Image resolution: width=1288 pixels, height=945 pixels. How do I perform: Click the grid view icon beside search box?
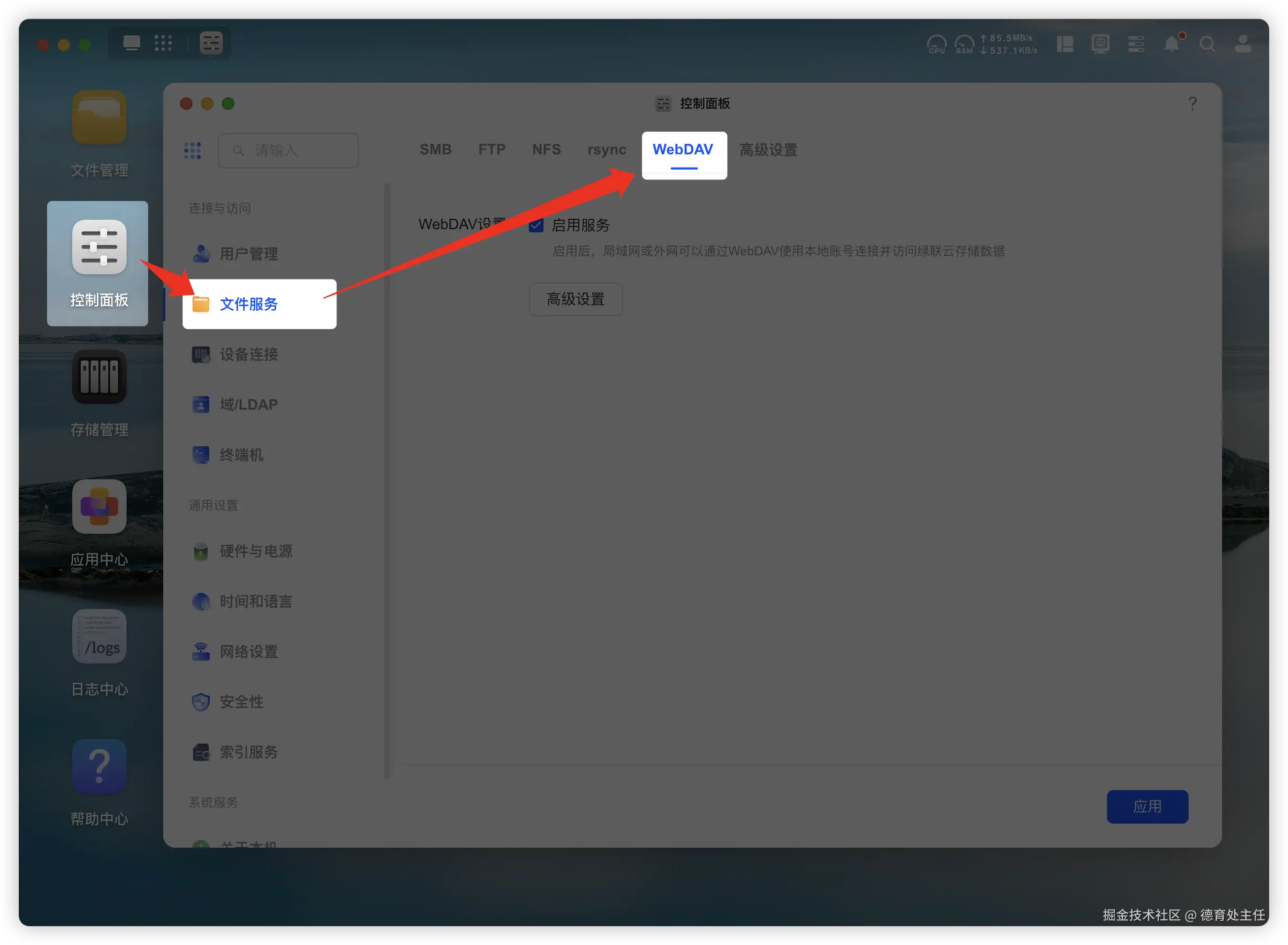(x=193, y=151)
